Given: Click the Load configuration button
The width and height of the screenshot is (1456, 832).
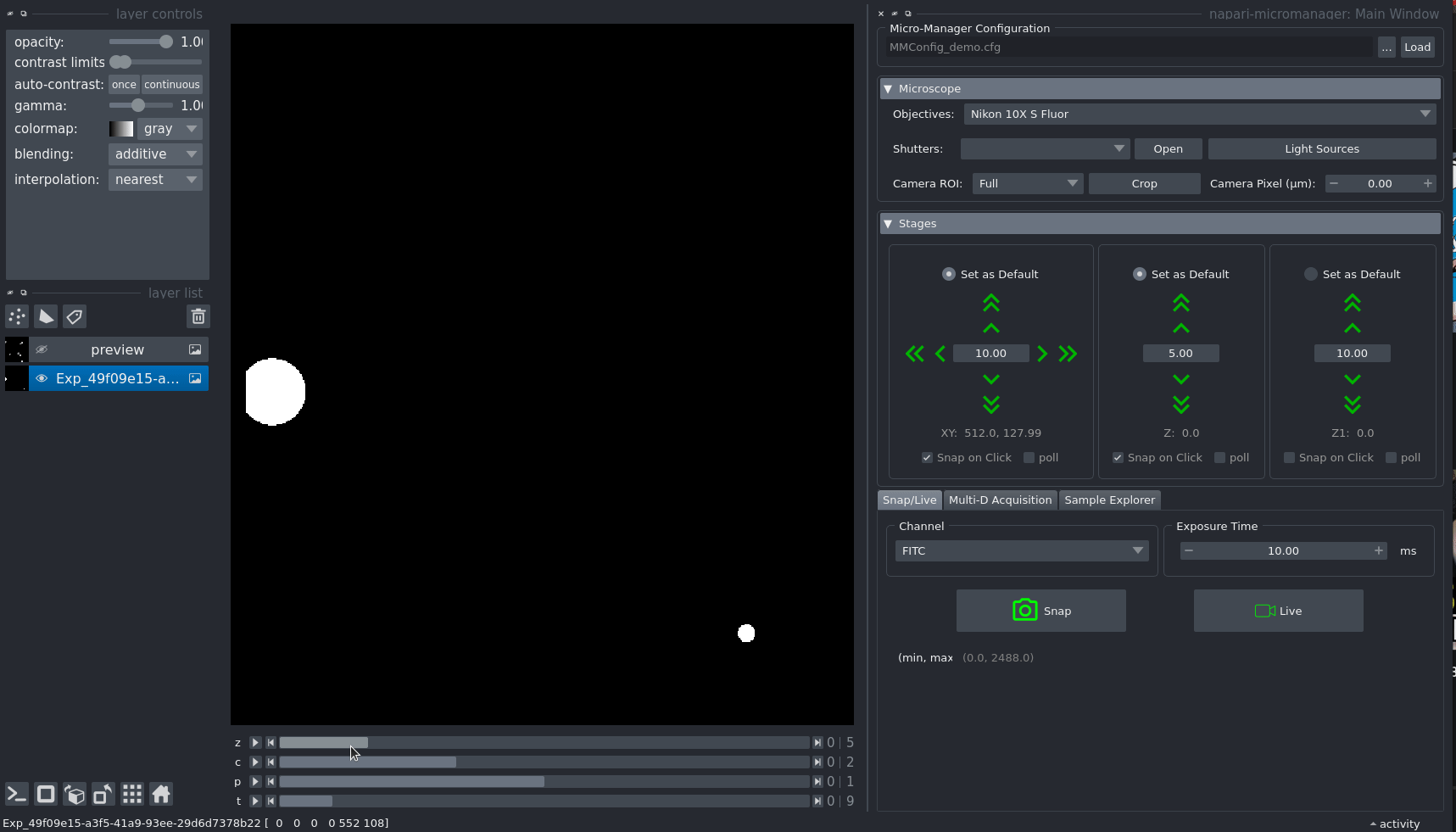Looking at the screenshot, I should pos(1417,47).
